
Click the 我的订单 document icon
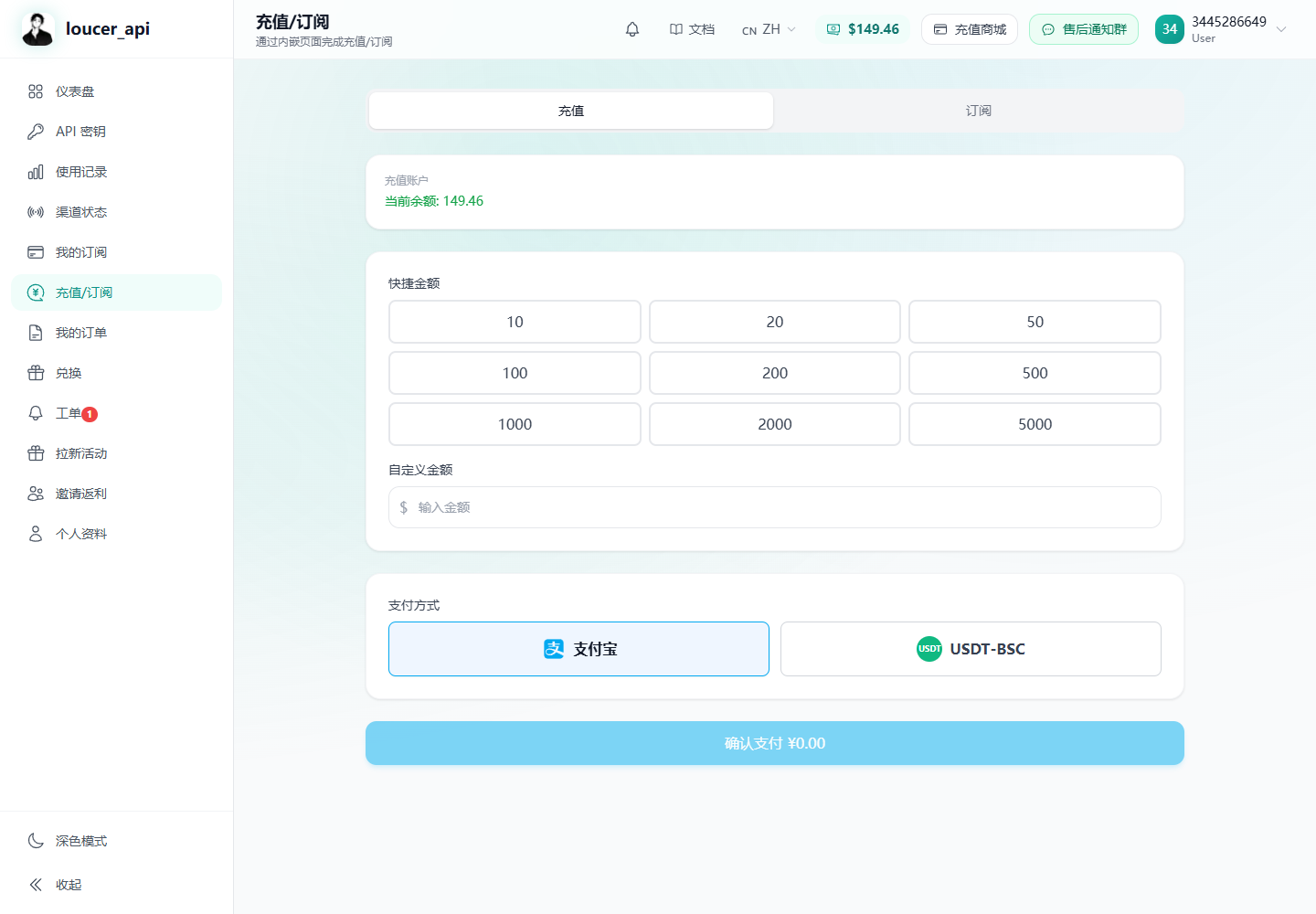pyautogui.click(x=36, y=333)
